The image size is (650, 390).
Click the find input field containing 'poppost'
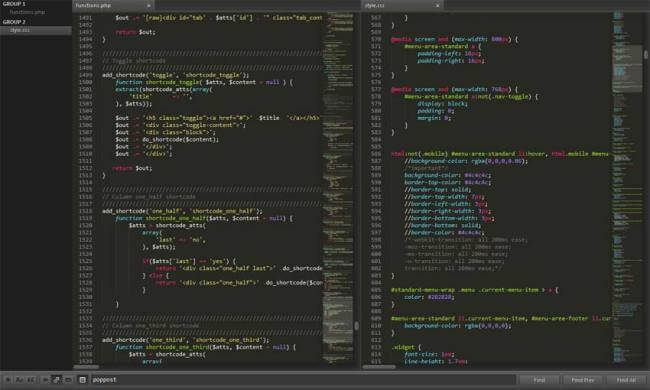coord(303,380)
